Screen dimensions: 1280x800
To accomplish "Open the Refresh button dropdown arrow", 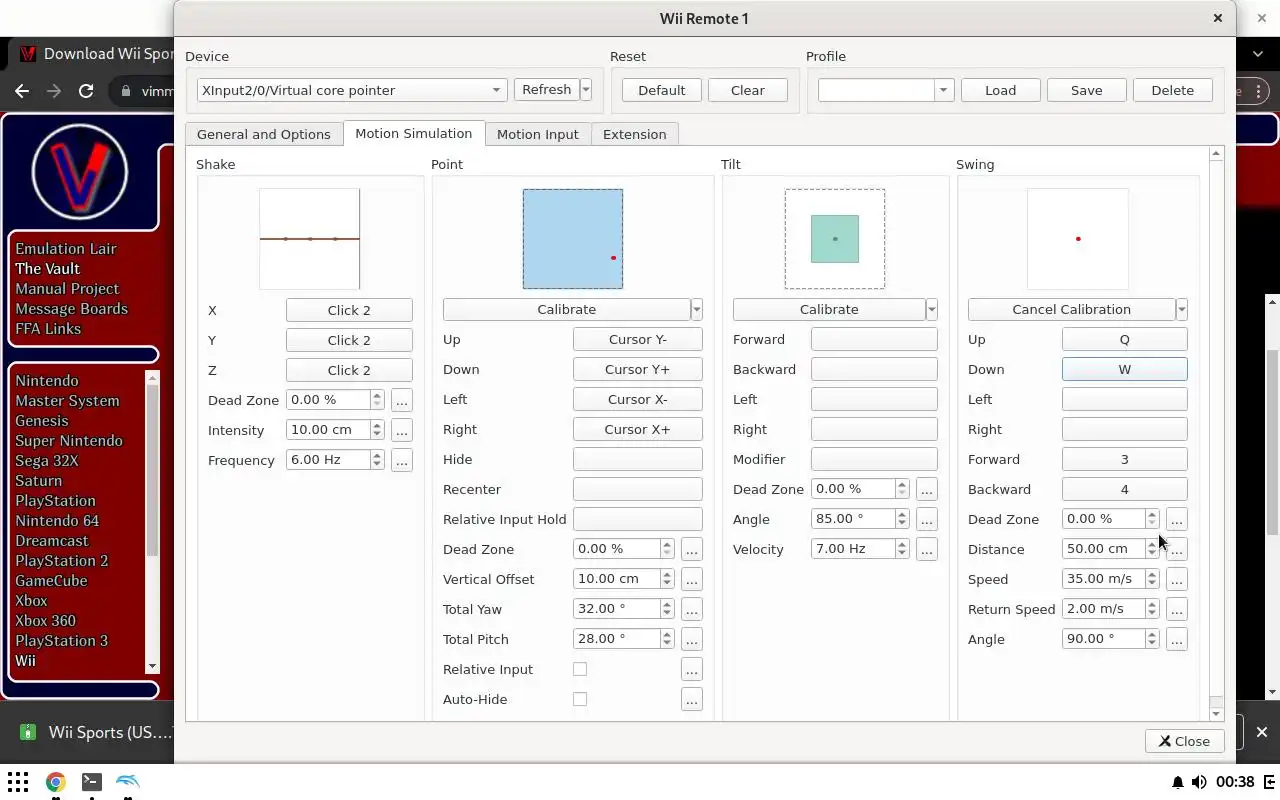I will pyautogui.click(x=586, y=90).
